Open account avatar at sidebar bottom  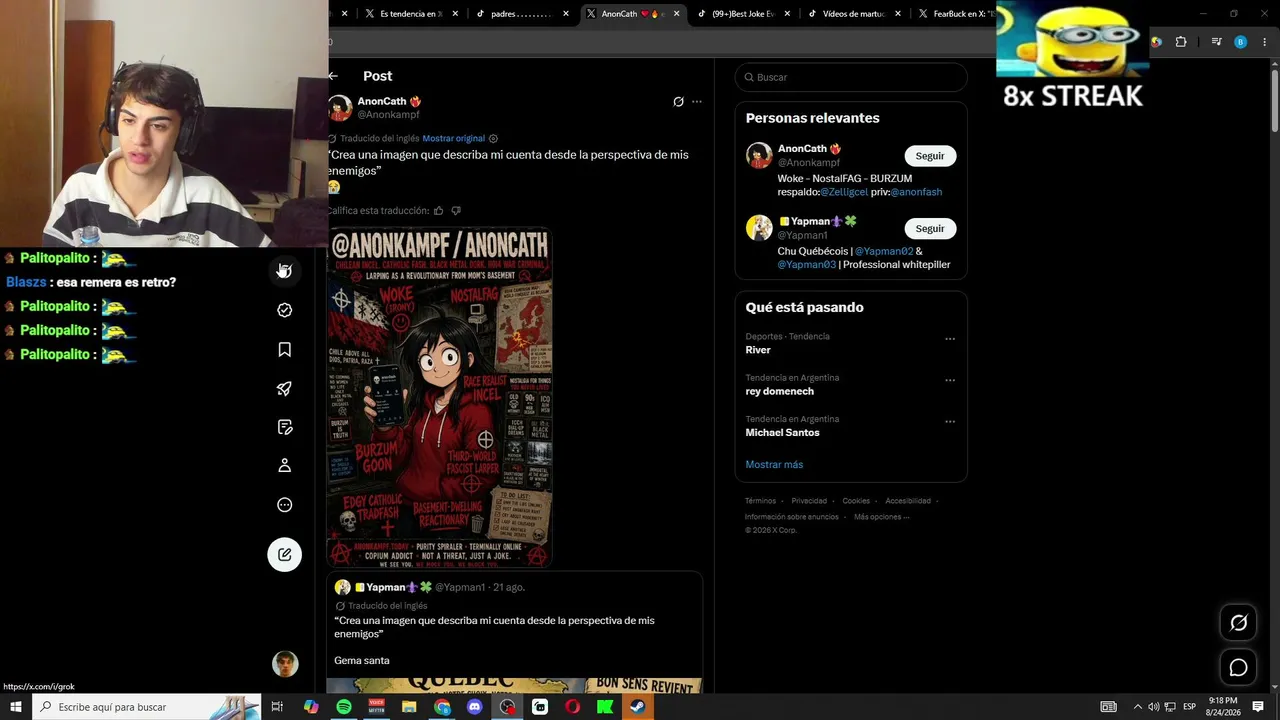(285, 664)
